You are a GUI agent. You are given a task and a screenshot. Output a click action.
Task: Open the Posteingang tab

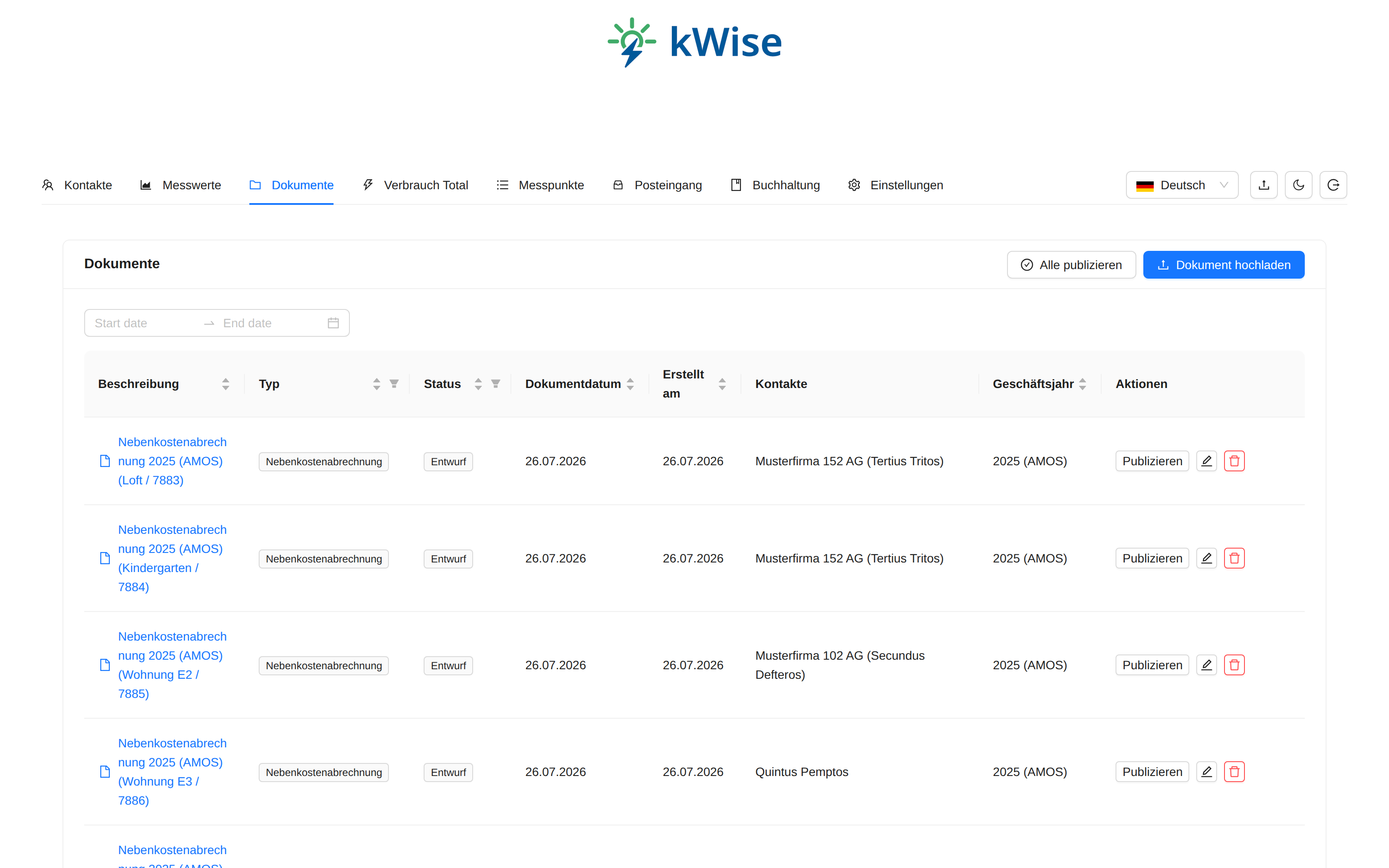pyautogui.click(x=657, y=185)
